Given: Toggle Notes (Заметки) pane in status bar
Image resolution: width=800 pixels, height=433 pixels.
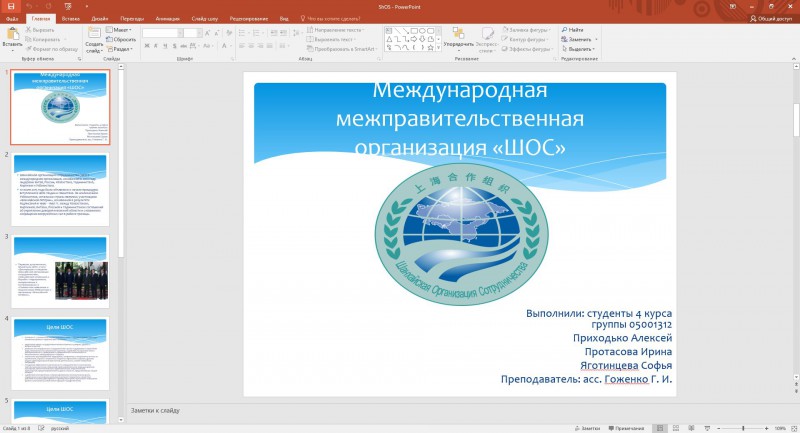Looking at the screenshot, I should click(587, 428).
